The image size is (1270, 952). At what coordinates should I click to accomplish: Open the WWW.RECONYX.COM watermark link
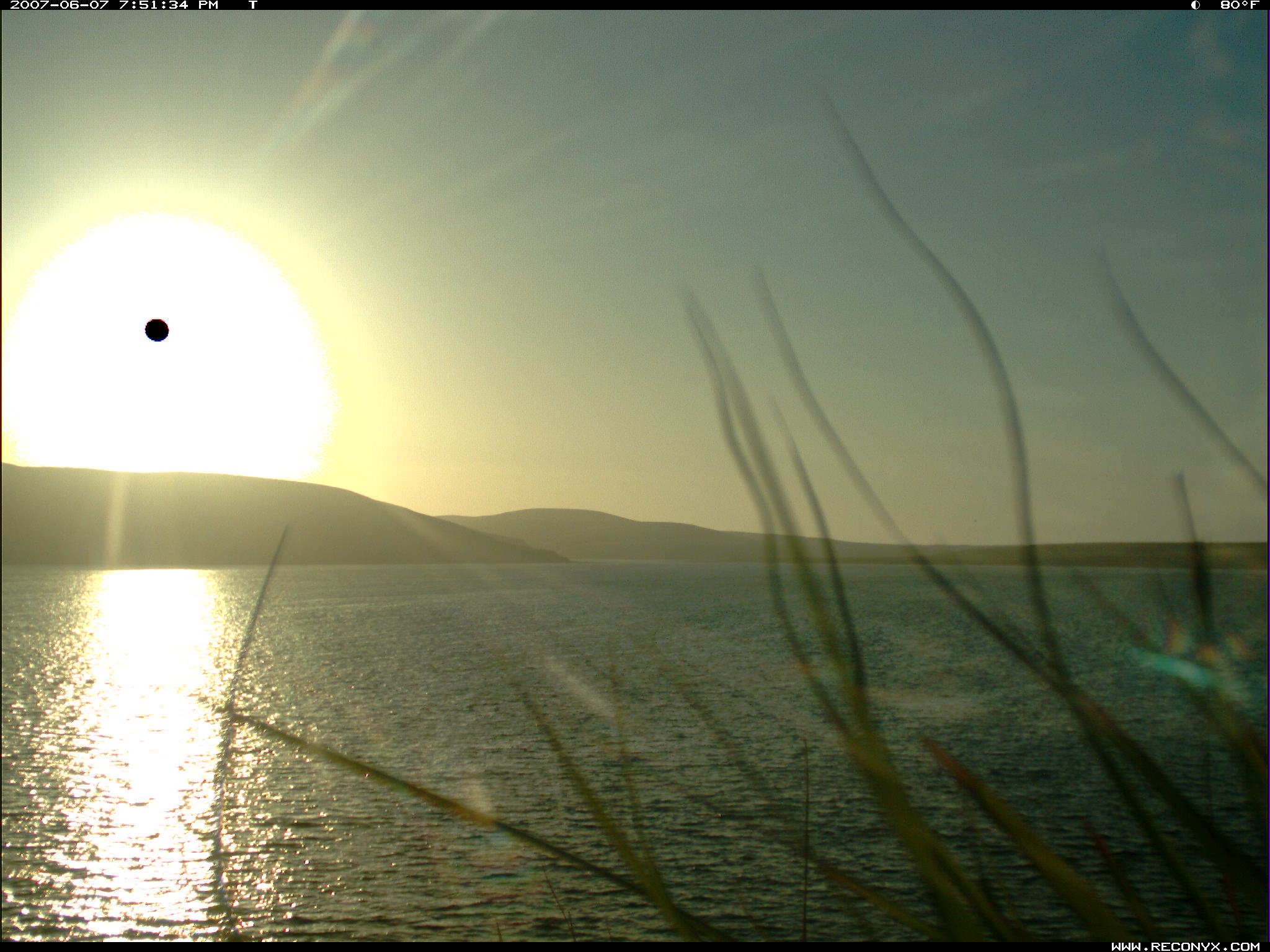1185,946
